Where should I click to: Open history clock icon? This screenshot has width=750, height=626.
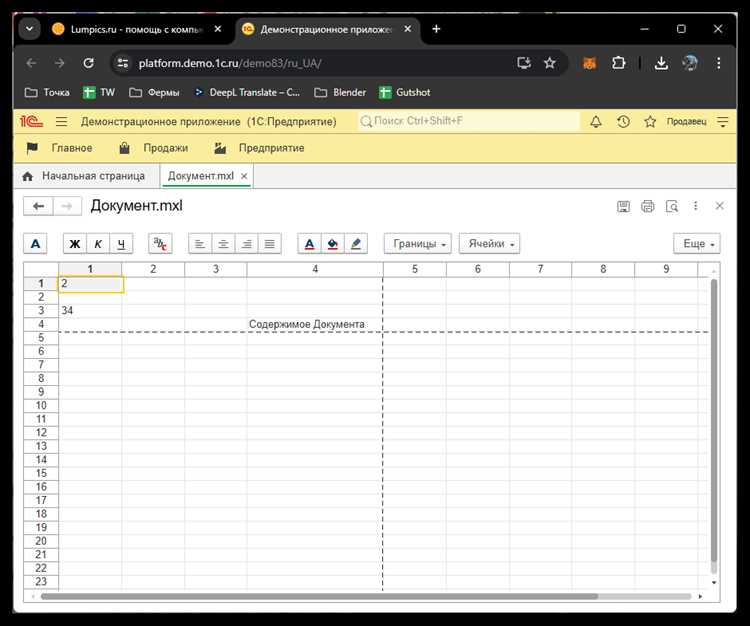point(623,121)
